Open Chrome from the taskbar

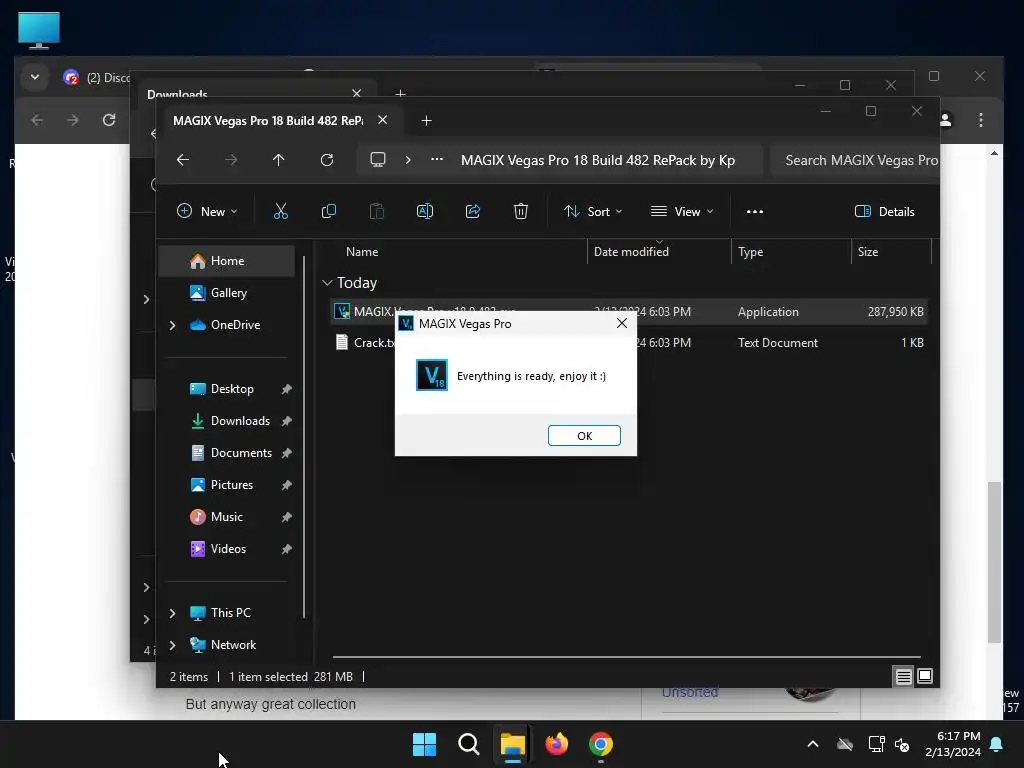coord(601,744)
